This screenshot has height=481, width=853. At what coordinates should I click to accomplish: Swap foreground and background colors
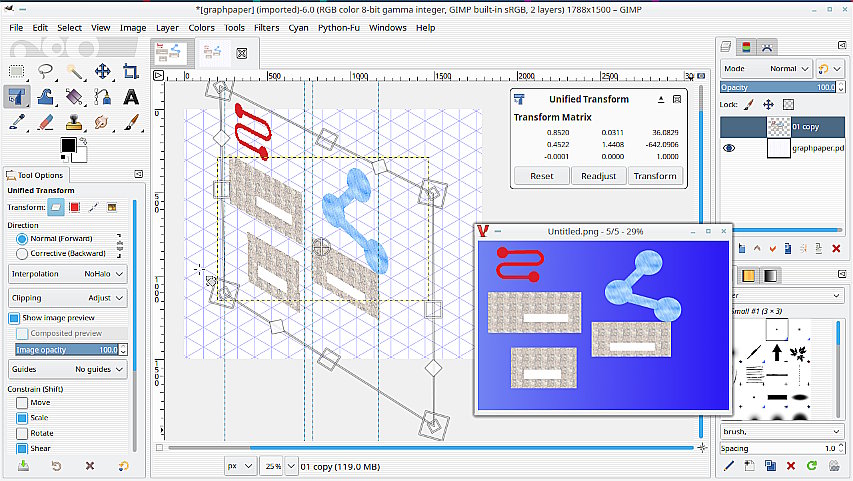tap(83, 141)
